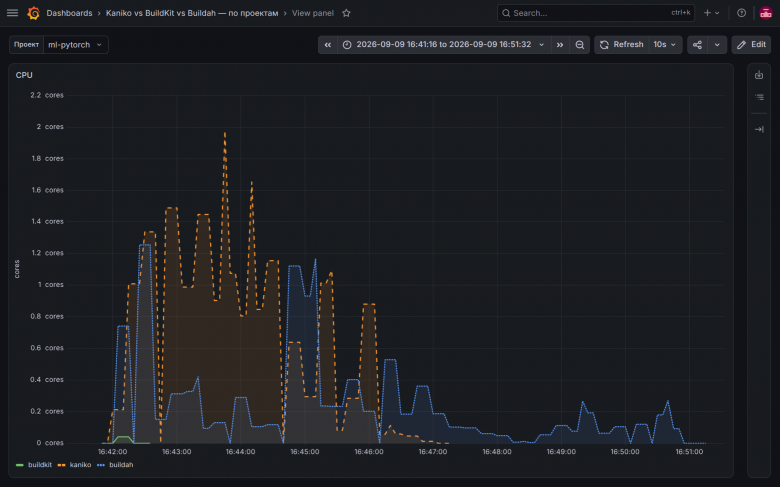Click the outline list icon in right sidebar
The image size is (780, 487).
[759, 97]
